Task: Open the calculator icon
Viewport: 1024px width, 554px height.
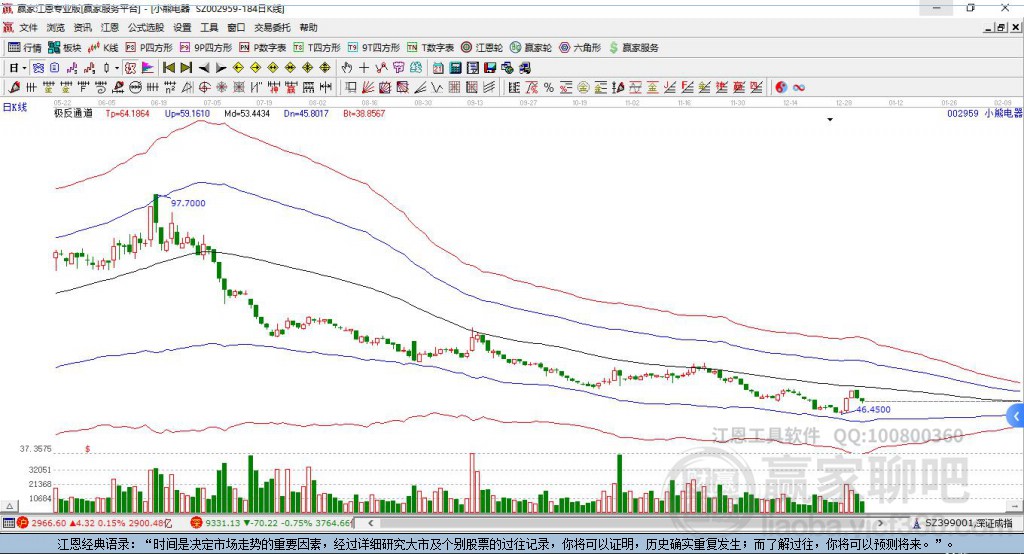Action: point(455,68)
